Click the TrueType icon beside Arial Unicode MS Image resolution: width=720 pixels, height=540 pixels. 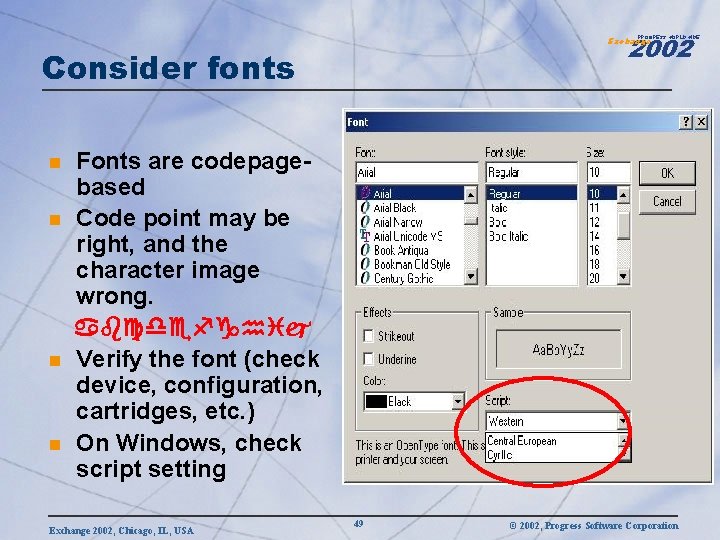(x=365, y=236)
